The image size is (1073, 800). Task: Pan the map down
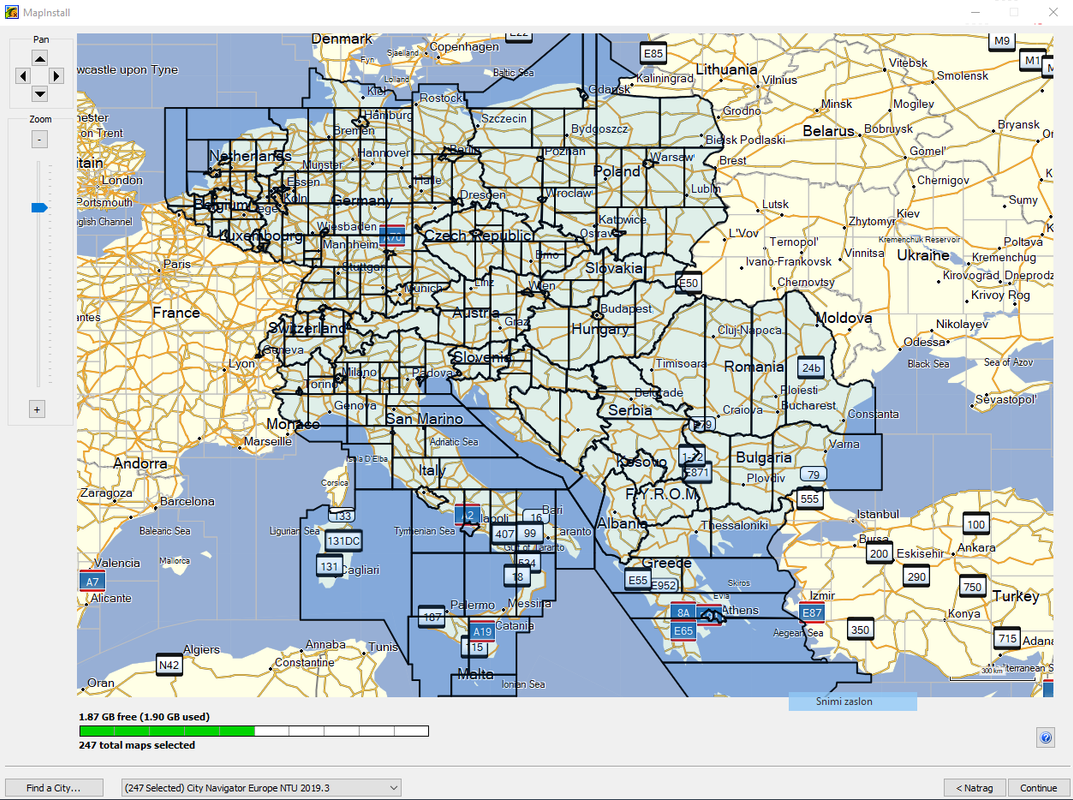point(40,93)
